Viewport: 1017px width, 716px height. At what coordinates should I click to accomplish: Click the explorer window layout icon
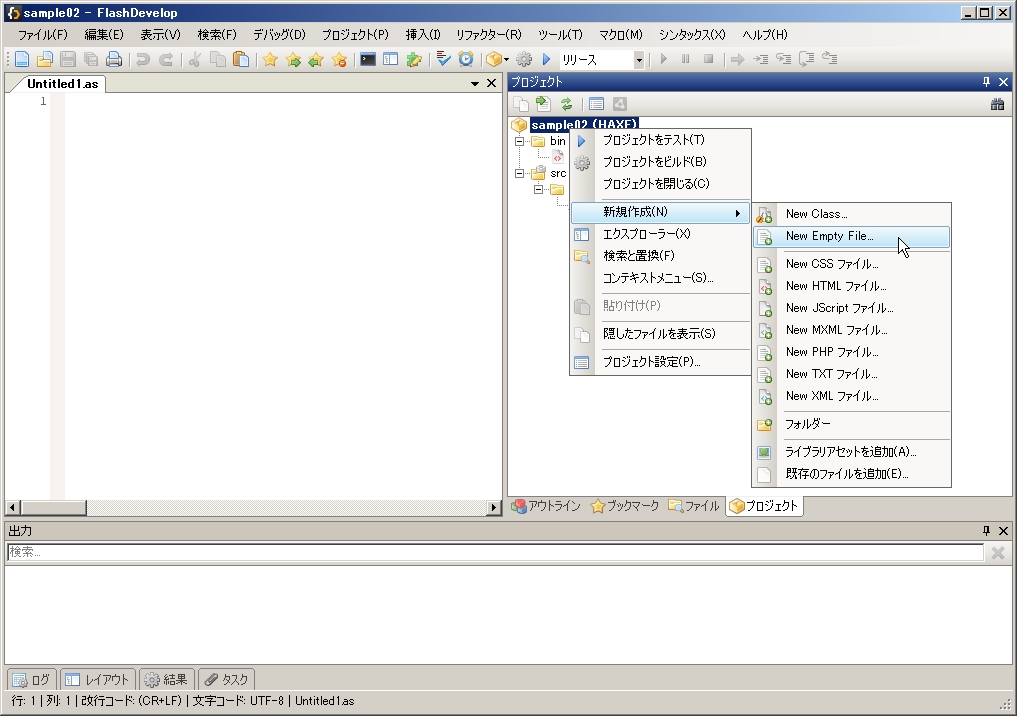[390, 60]
